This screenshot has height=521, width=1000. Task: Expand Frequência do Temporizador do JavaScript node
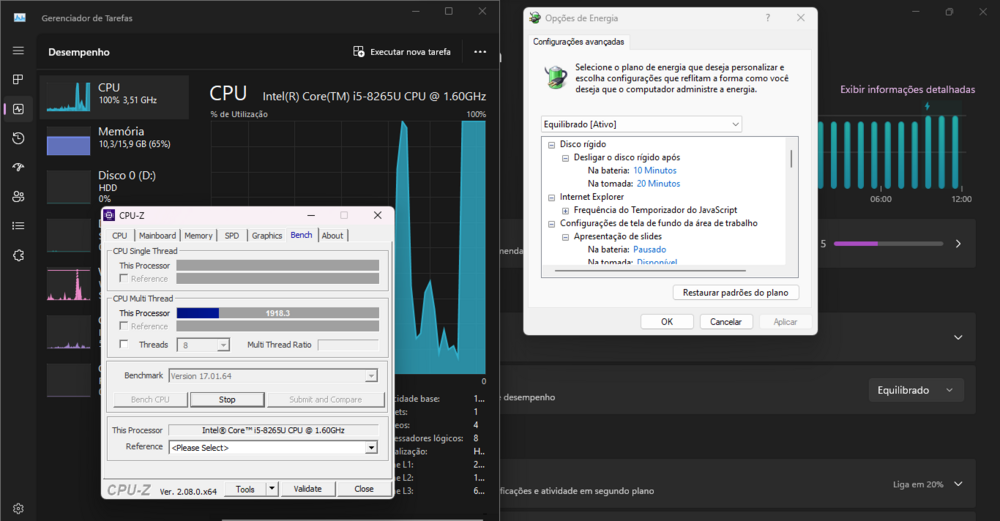(x=565, y=210)
